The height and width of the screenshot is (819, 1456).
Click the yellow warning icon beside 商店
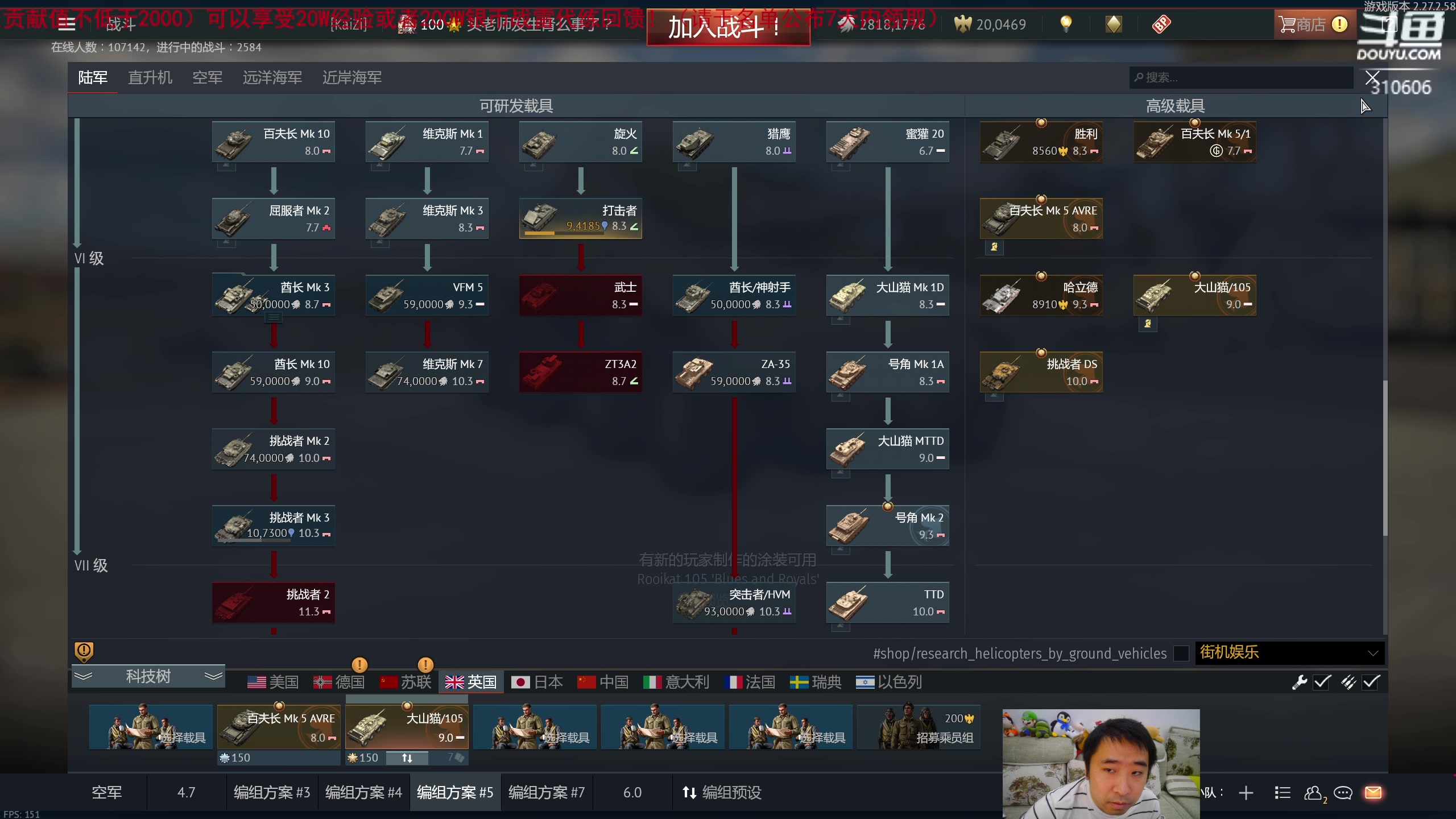pyautogui.click(x=1339, y=24)
